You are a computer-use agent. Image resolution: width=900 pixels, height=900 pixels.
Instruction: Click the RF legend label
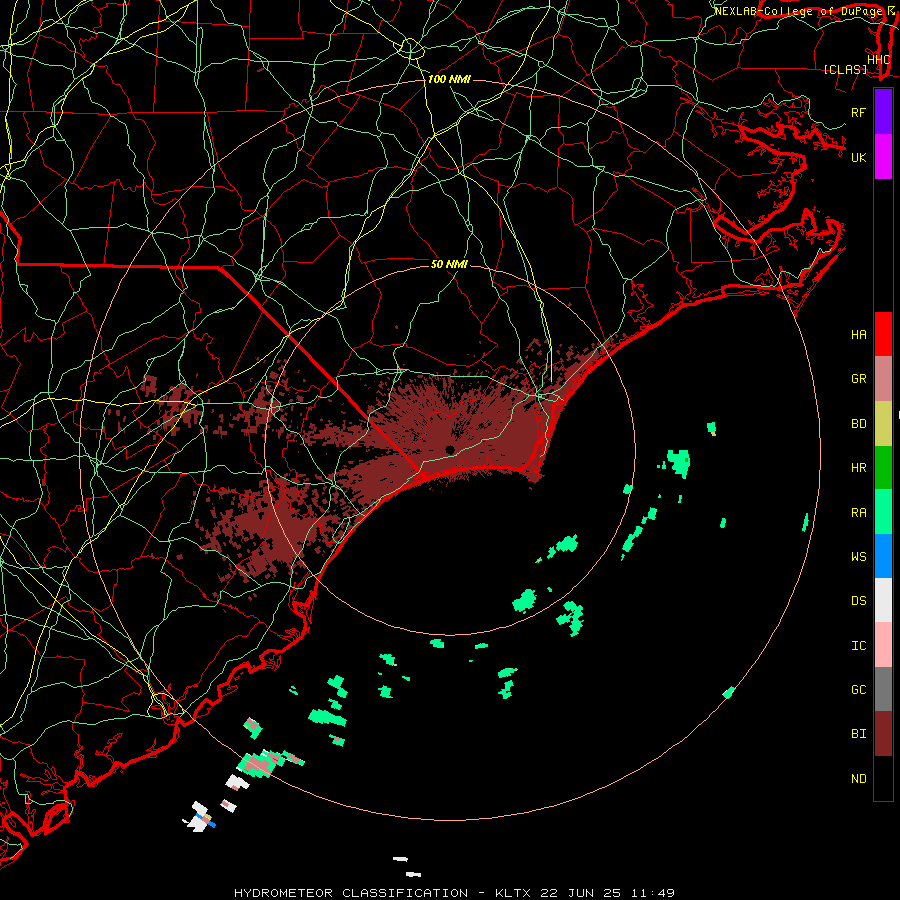(858, 112)
